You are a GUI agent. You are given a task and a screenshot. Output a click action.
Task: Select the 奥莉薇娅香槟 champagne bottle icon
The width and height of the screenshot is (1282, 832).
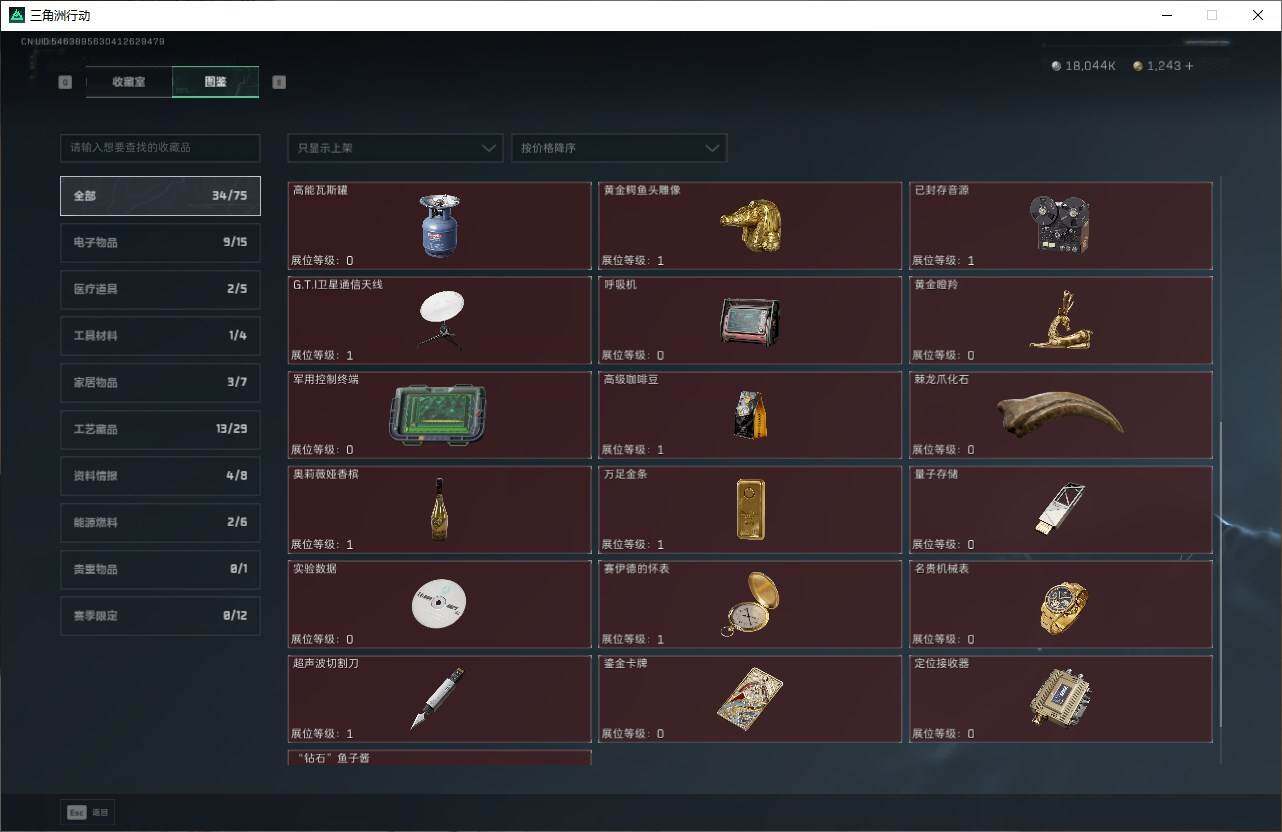(439, 509)
